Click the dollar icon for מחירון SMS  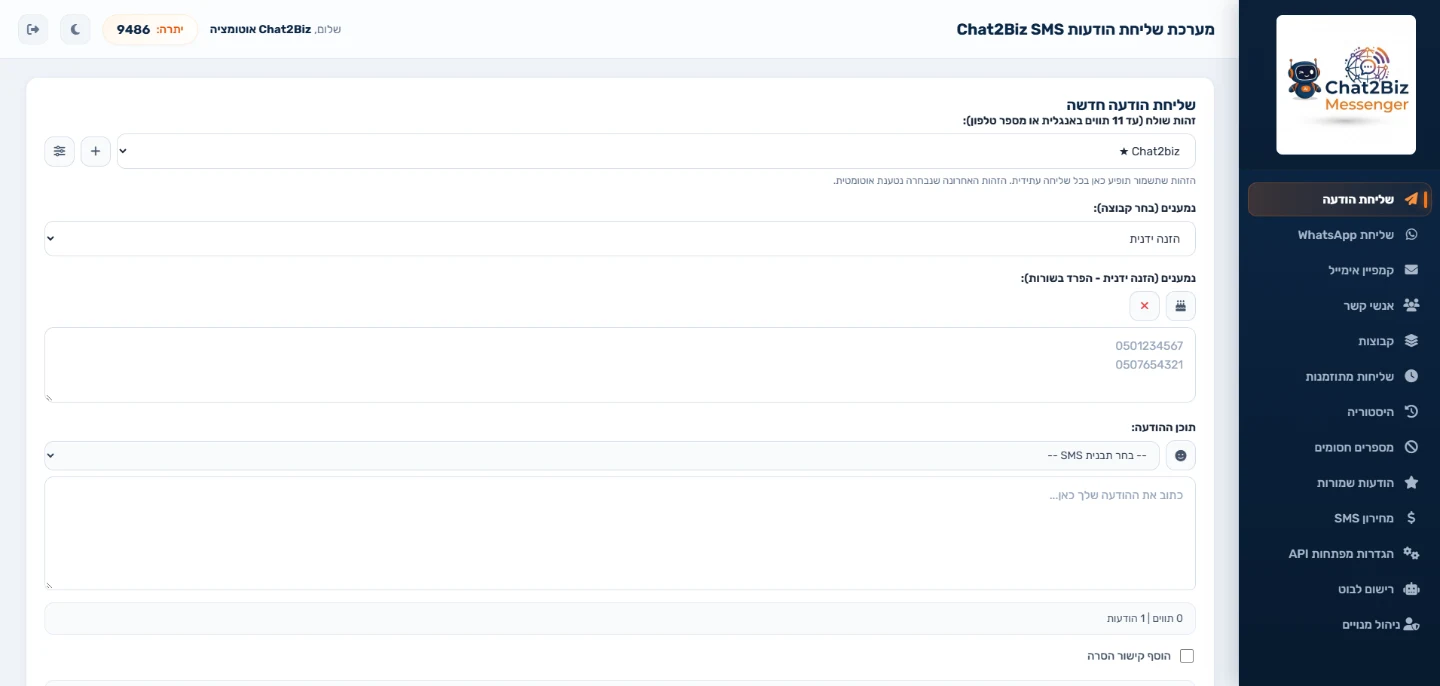click(x=1411, y=518)
